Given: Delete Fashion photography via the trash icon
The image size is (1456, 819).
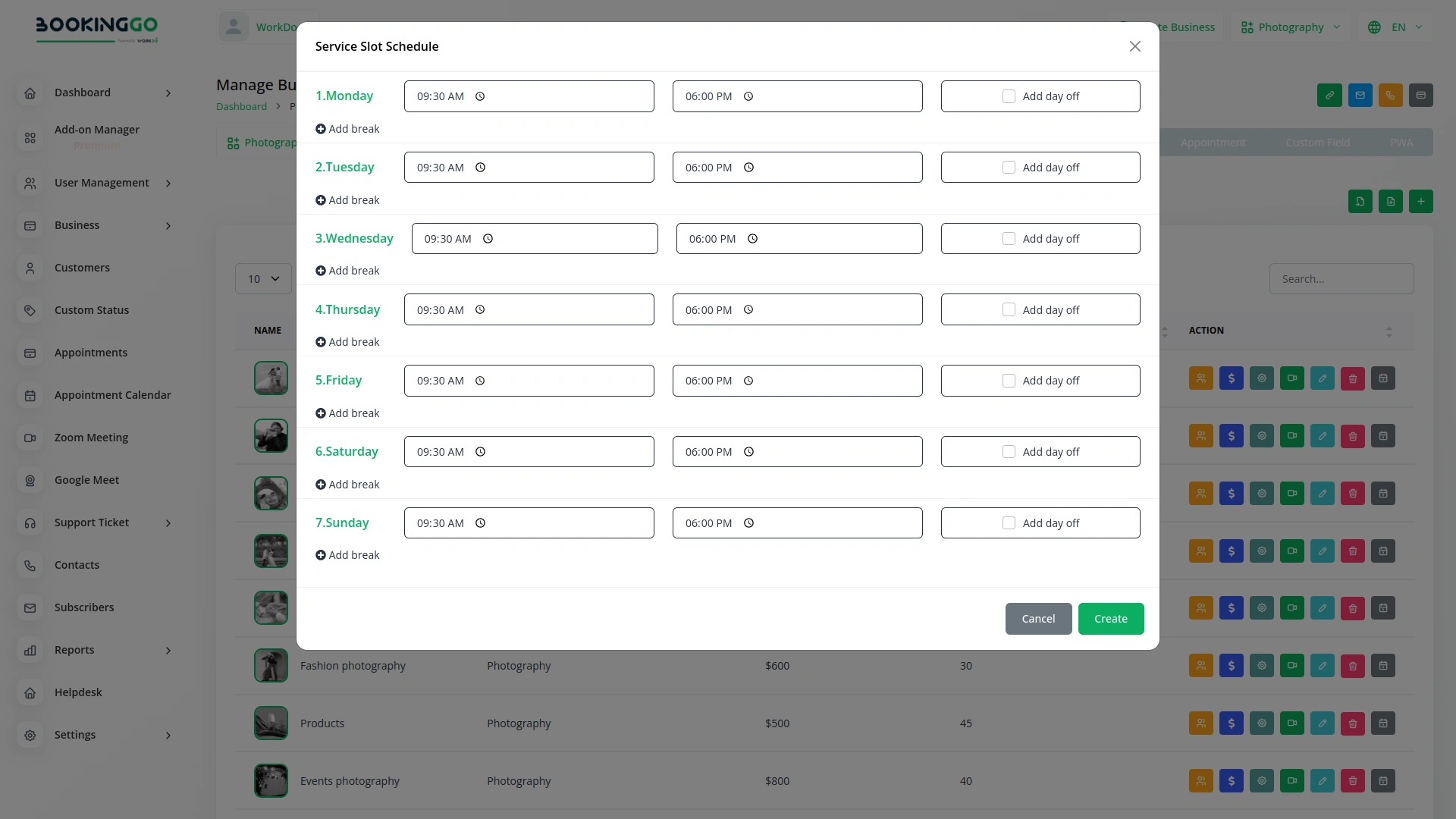Looking at the screenshot, I should 1353,666.
